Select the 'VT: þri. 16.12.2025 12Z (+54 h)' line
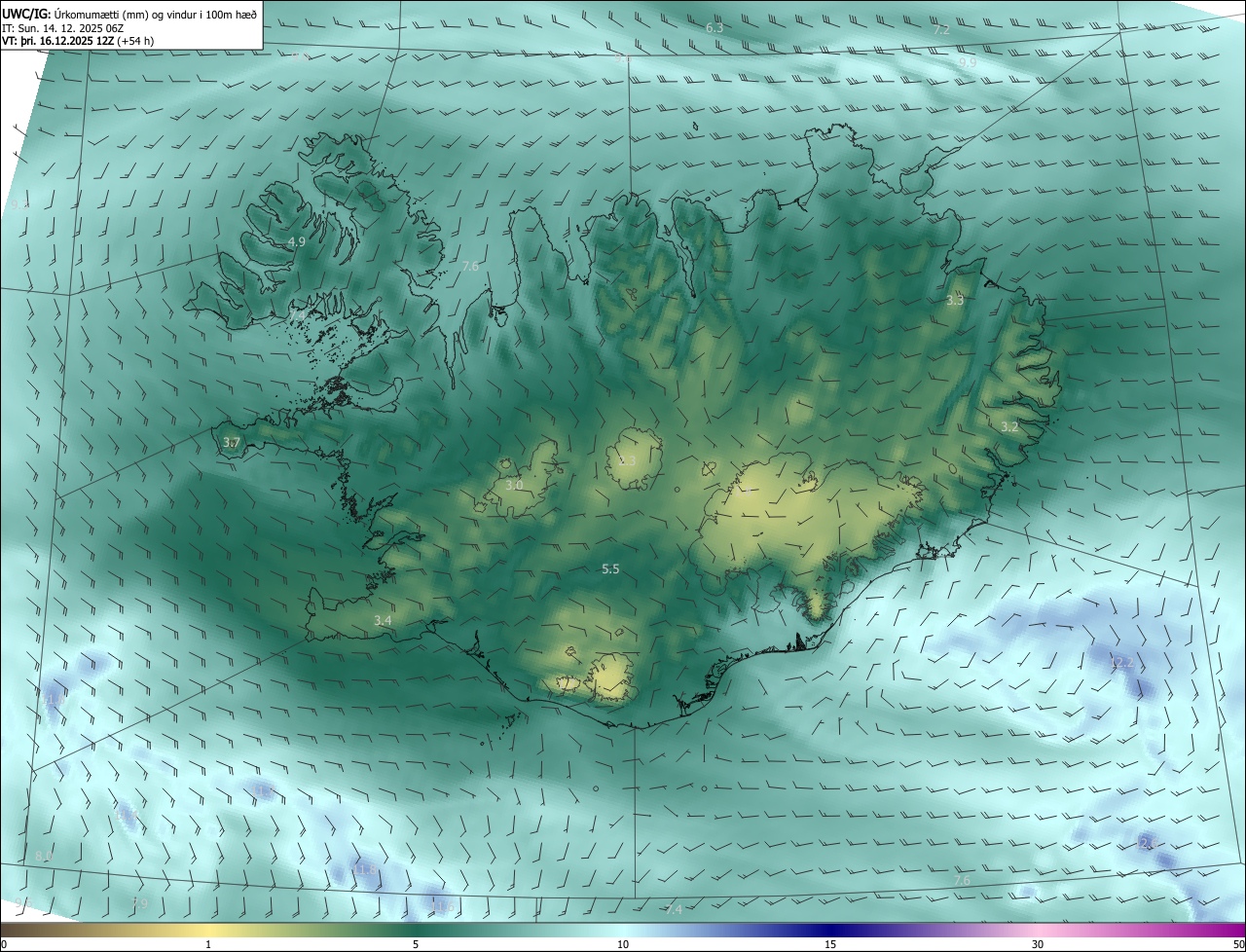Viewport: 1246px width, 952px height. [78, 40]
